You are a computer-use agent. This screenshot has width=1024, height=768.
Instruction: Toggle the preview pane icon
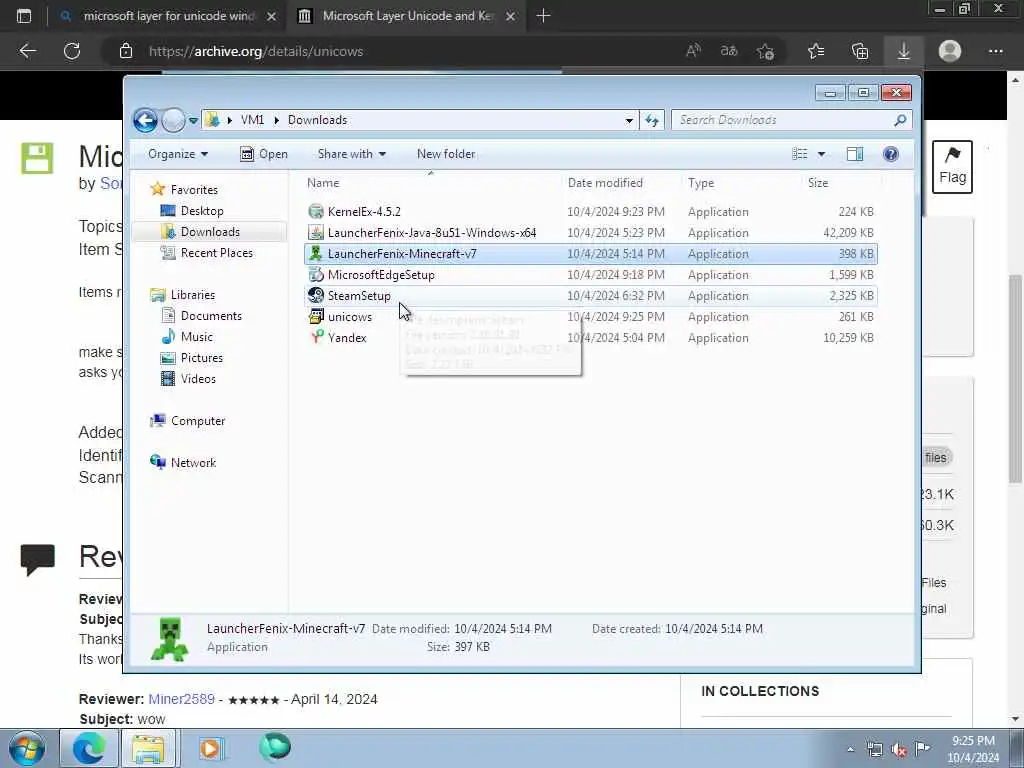855,154
